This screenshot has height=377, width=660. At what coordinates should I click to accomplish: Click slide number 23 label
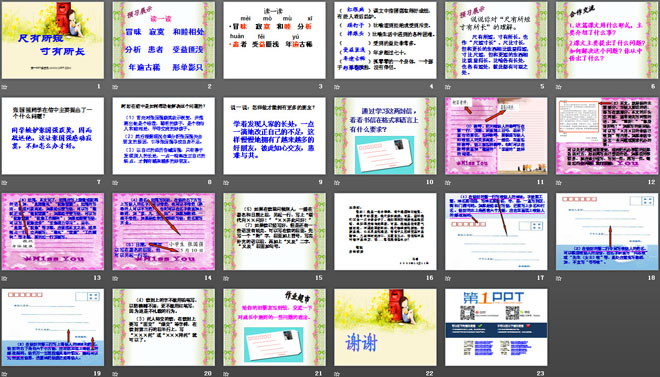[x=540, y=373]
